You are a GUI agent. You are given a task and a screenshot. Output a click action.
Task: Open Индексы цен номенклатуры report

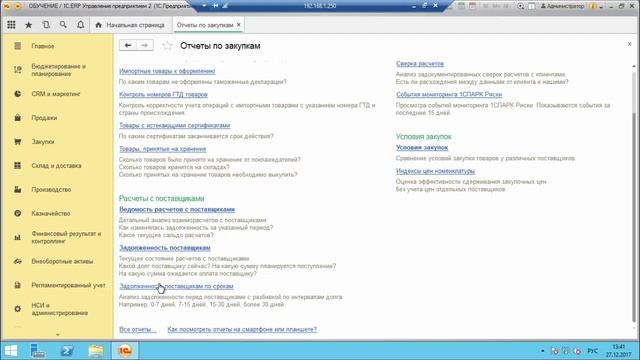tap(436, 171)
